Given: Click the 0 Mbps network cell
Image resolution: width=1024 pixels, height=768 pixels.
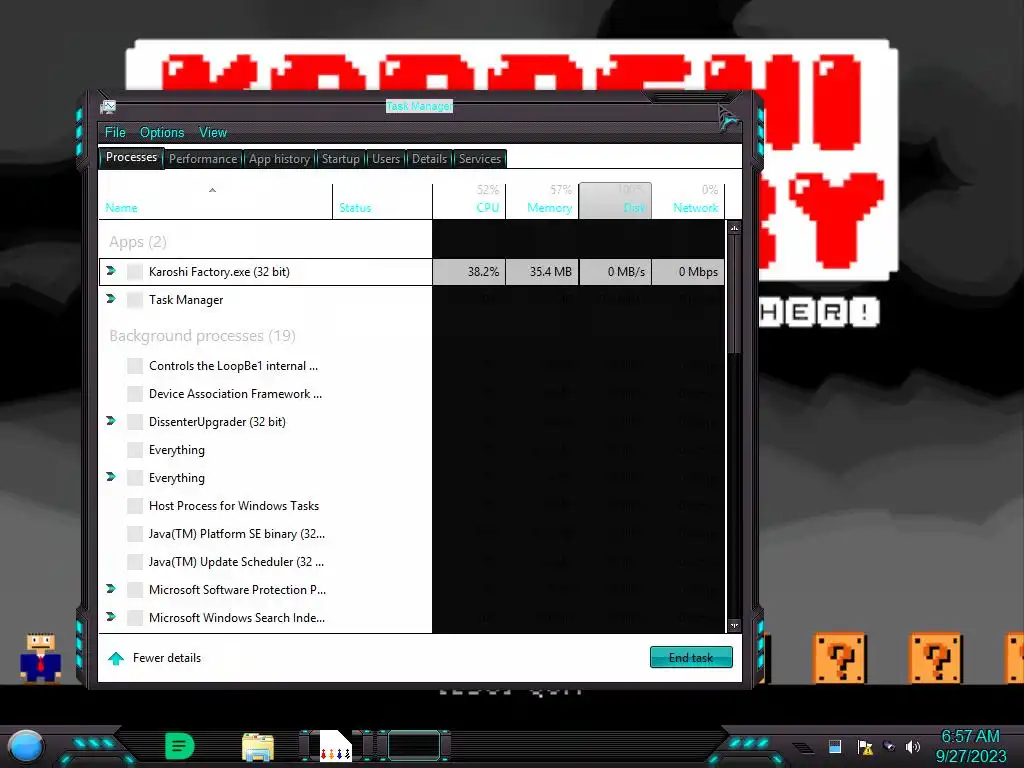Looking at the screenshot, I should 688,272.
